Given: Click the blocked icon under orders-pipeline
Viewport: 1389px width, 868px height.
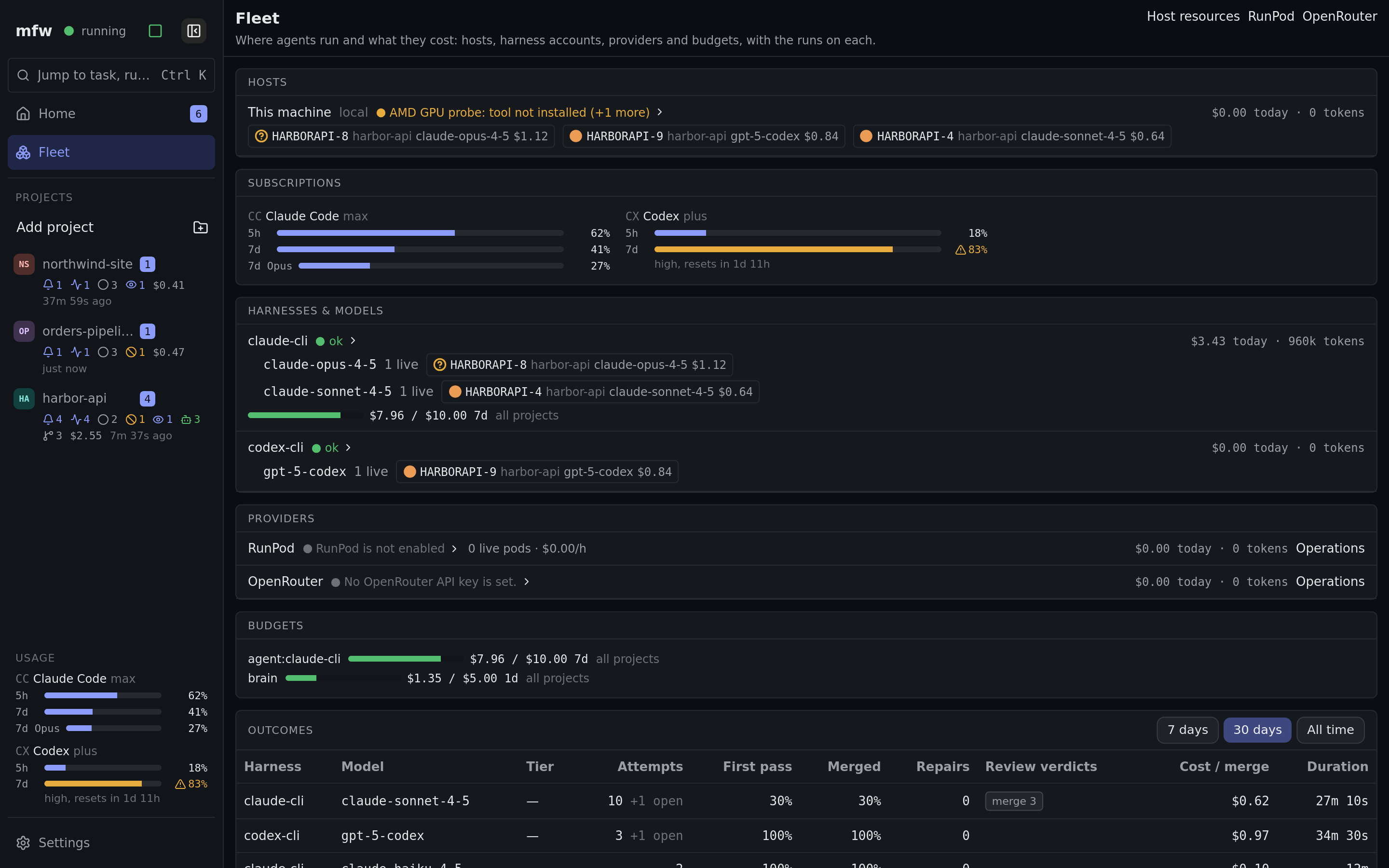Looking at the screenshot, I should 131,353.
